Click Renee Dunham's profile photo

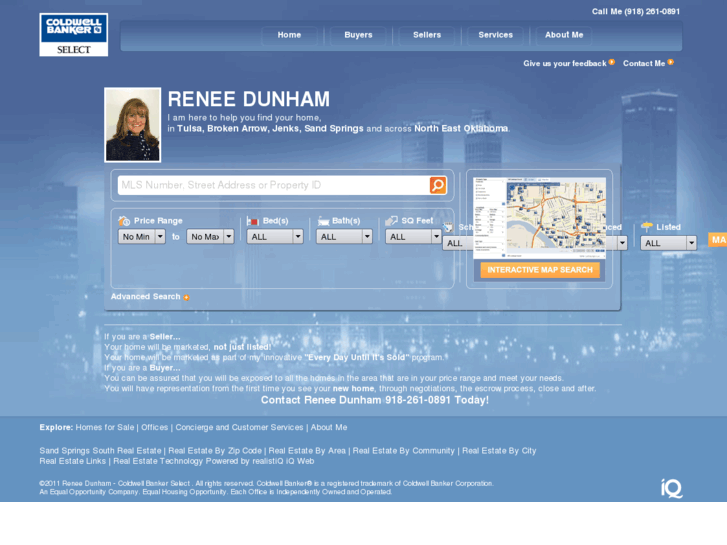pos(133,125)
